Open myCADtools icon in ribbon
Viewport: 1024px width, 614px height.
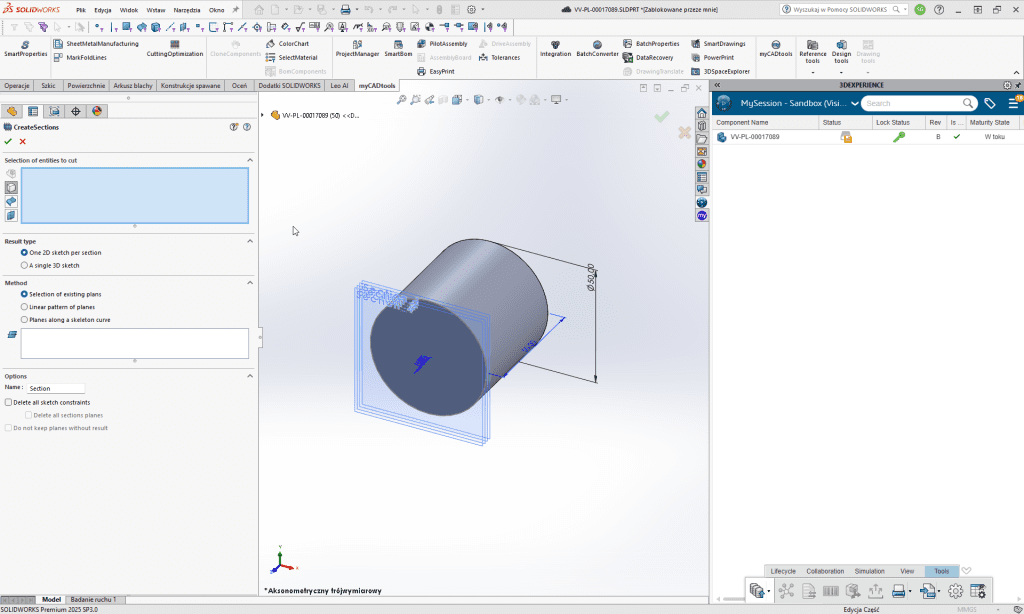pyautogui.click(x=776, y=48)
